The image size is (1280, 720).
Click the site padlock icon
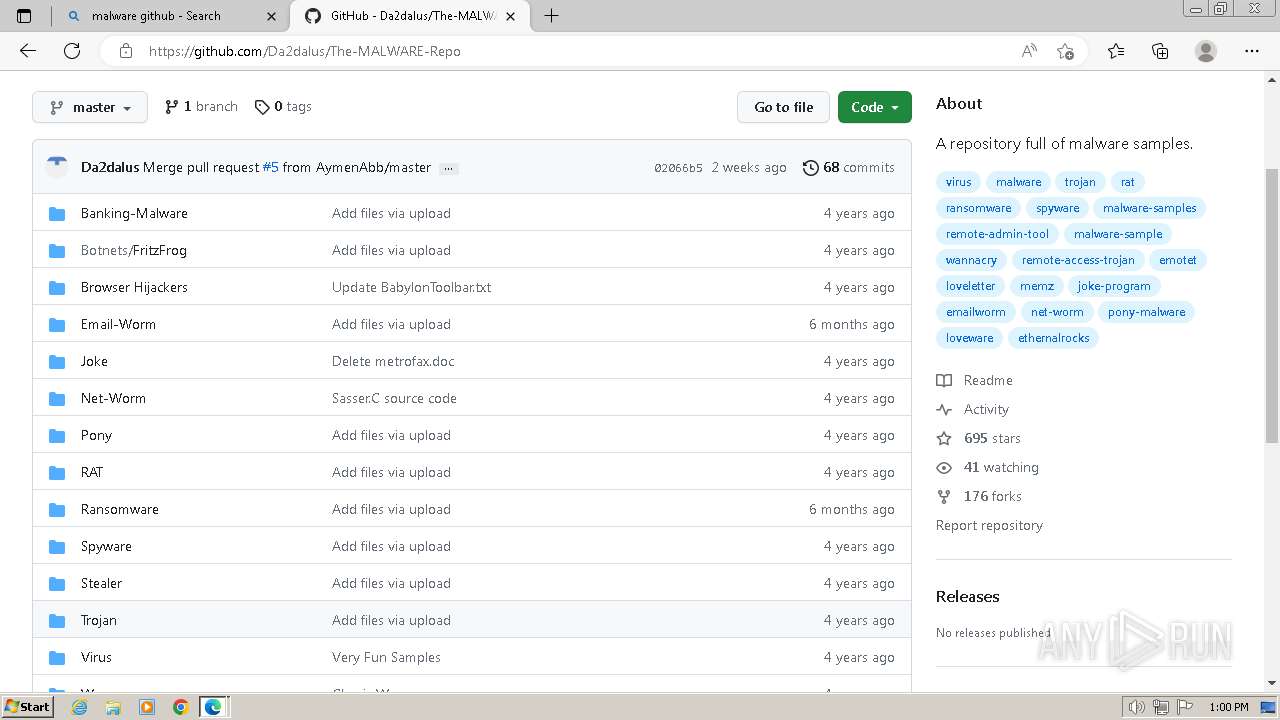[126, 51]
